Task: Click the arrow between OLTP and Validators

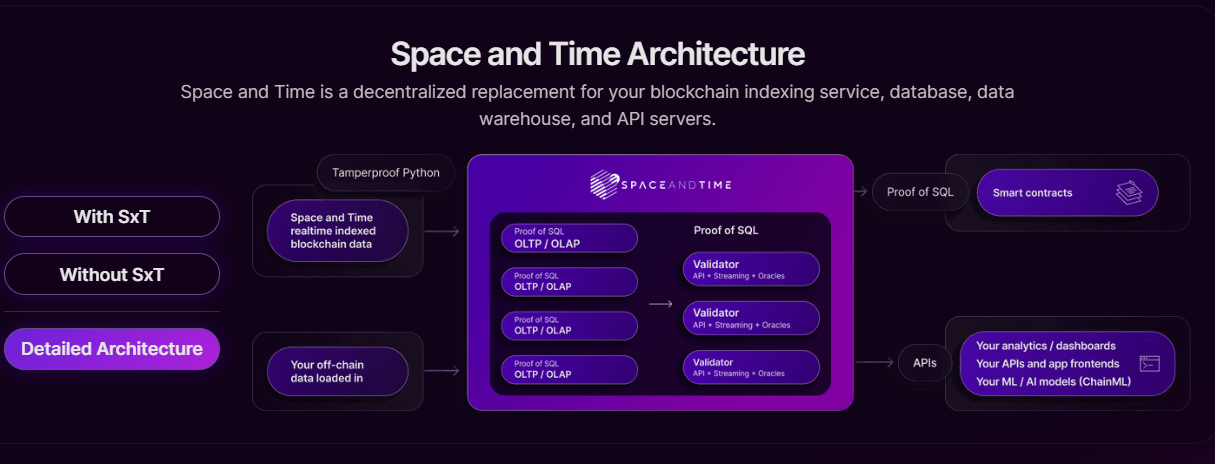Action: [660, 303]
